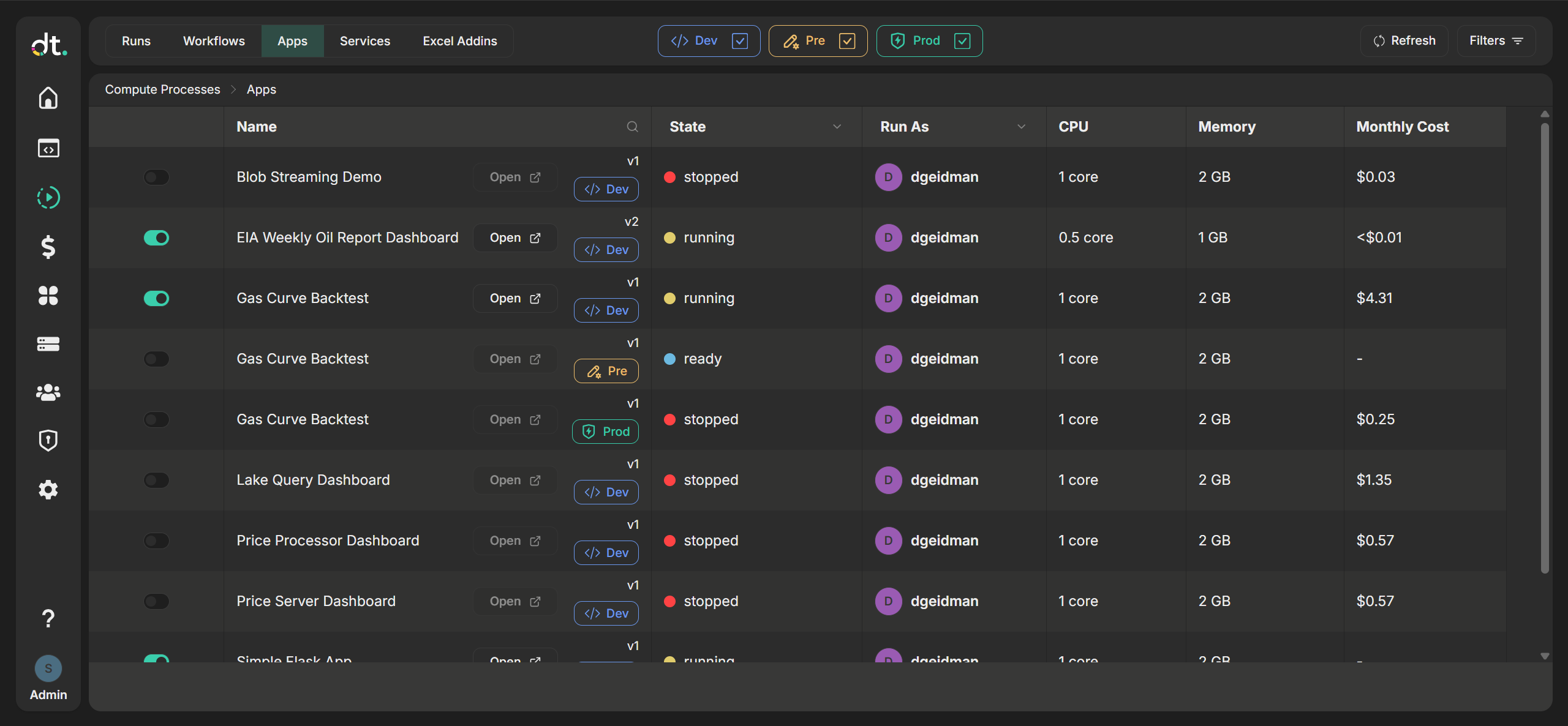Uncheck the Pre environment filter checkbox
The width and height of the screenshot is (1568, 726).
847,41
